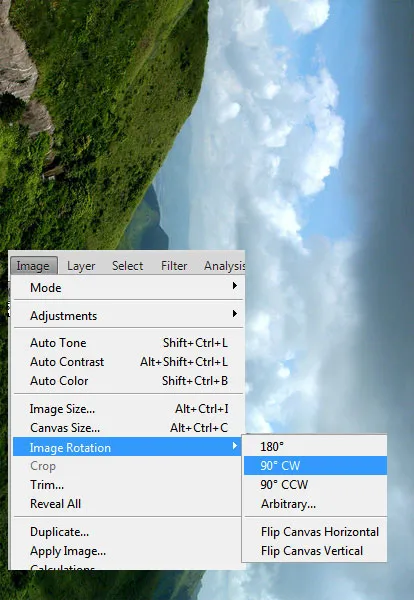Screen dimensions: 414x600
Task: Rotate image 90° CCW
Action: [315, 484]
